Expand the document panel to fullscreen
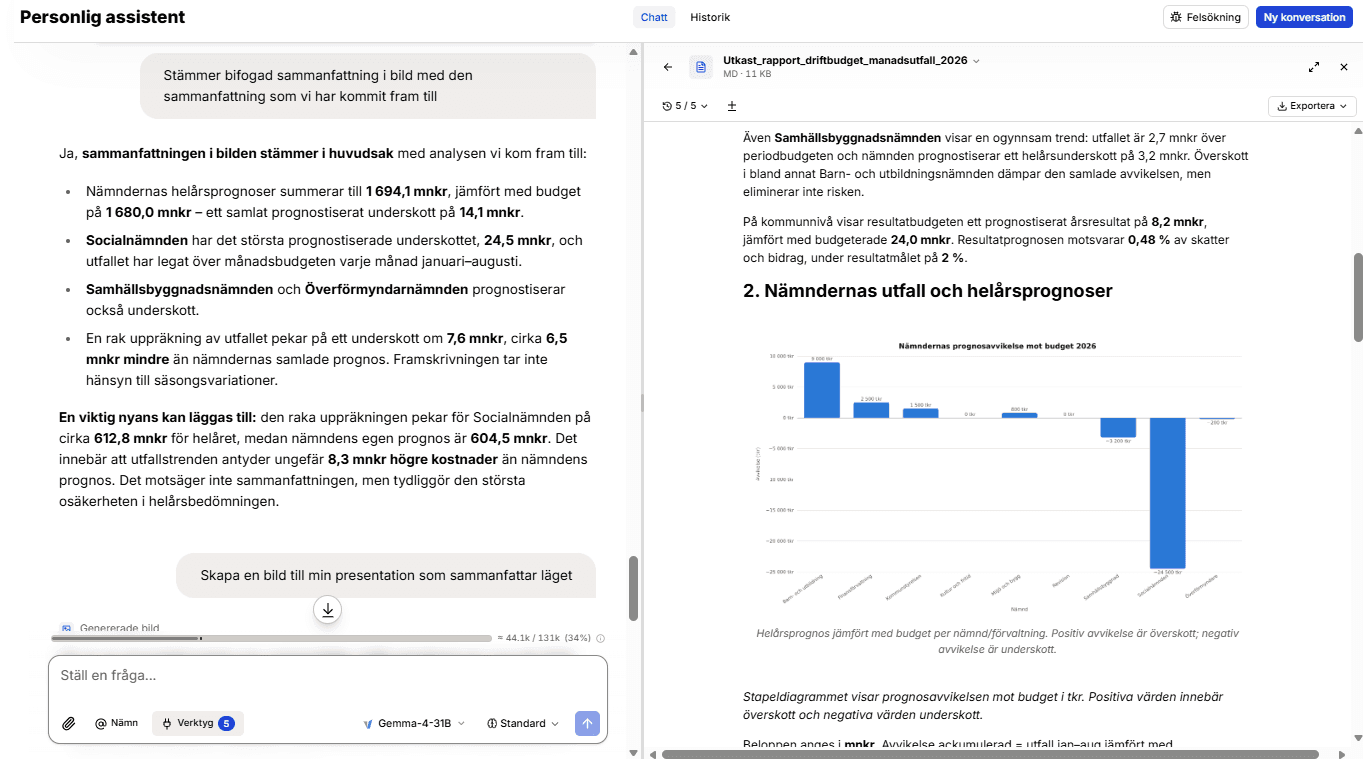The height and width of the screenshot is (759, 1363). [1313, 67]
